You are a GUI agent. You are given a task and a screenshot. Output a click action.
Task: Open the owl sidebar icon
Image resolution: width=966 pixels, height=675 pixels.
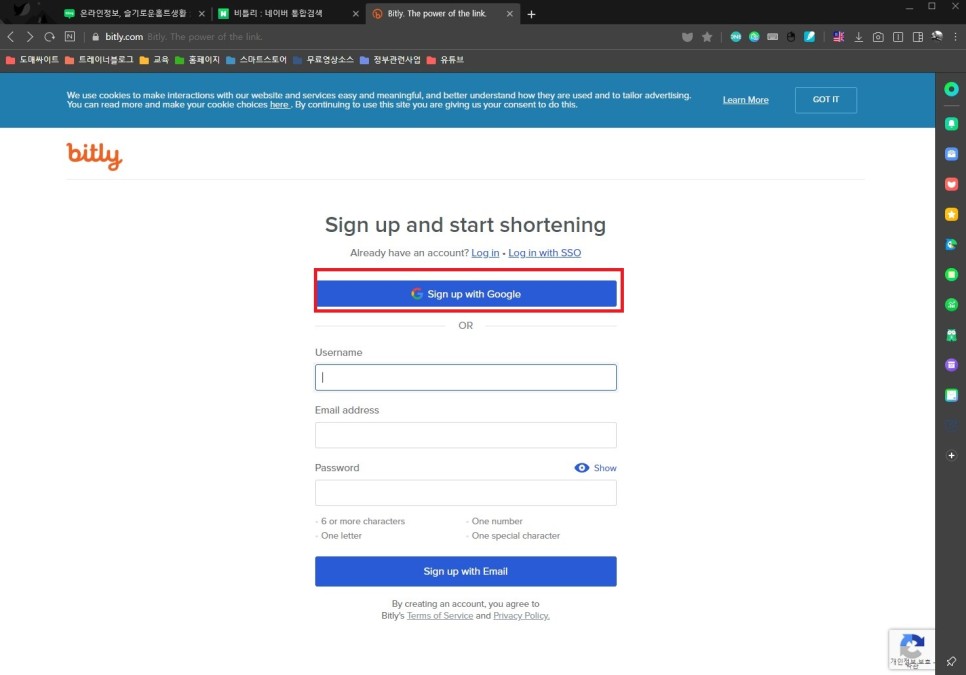(x=951, y=335)
